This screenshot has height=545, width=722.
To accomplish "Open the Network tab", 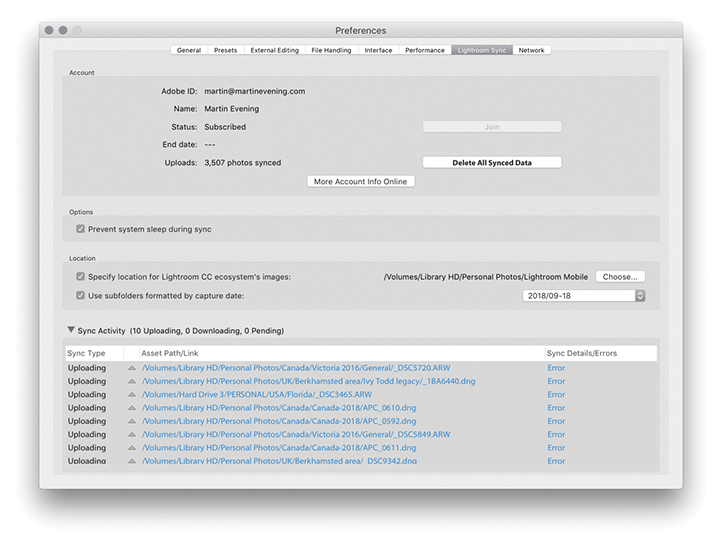I will (x=531, y=50).
